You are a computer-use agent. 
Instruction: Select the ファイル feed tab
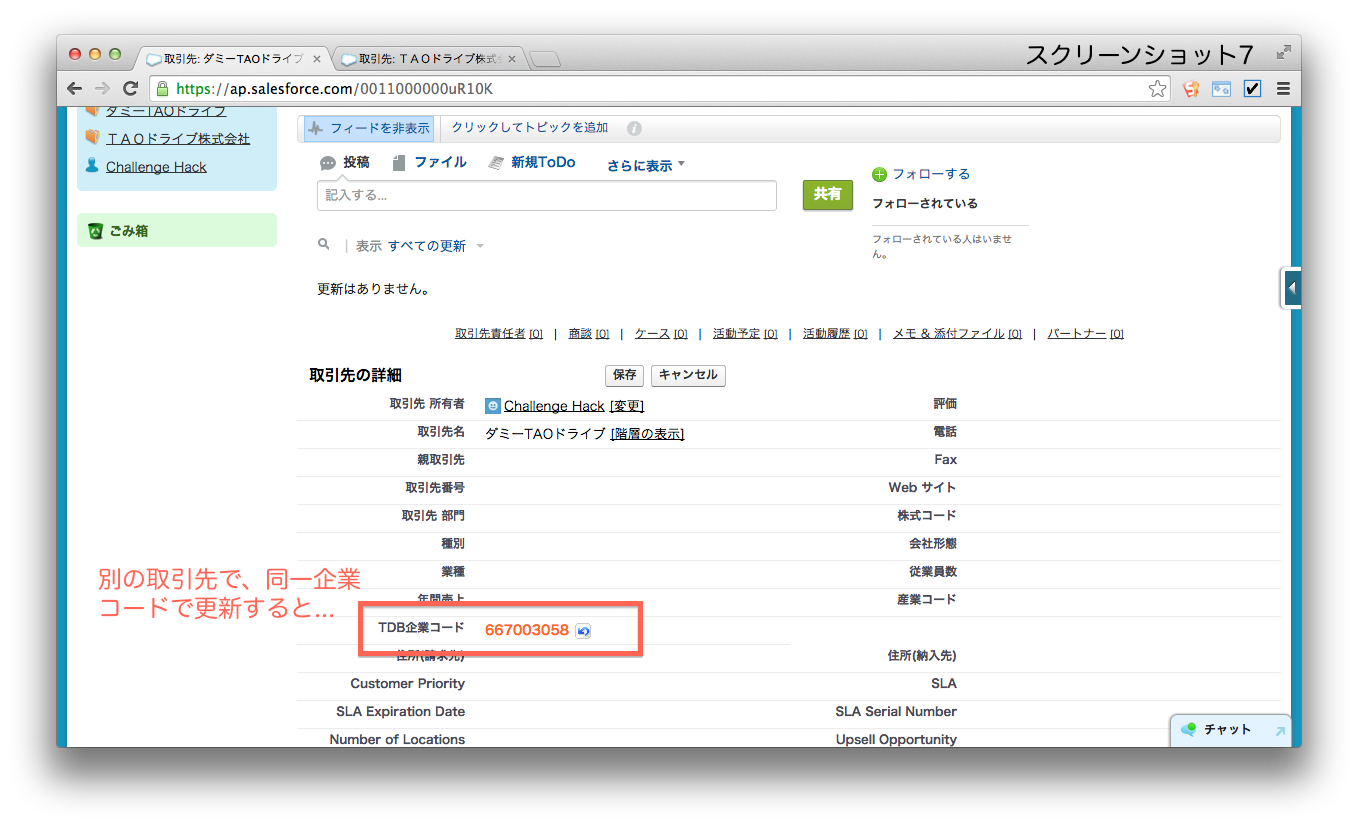click(x=430, y=162)
